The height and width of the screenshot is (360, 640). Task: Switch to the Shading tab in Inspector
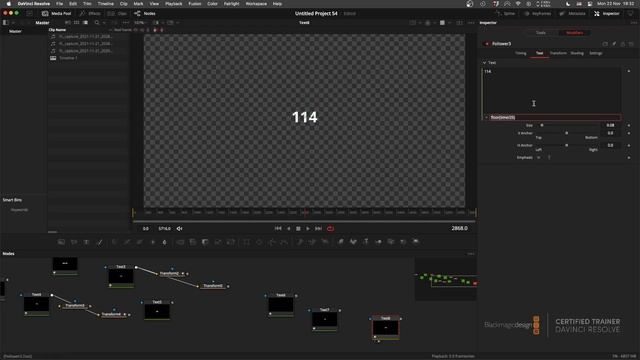click(x=577, y=53)
